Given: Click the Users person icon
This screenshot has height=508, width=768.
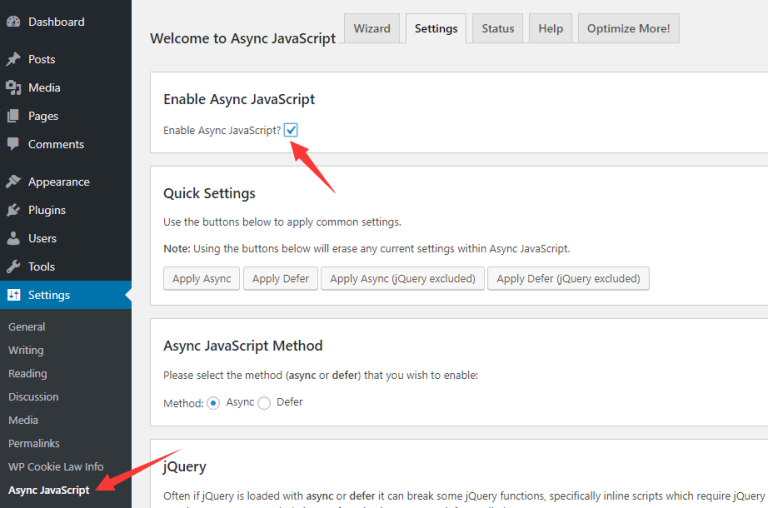Looking at the screenshot, I should pos(14,239).
